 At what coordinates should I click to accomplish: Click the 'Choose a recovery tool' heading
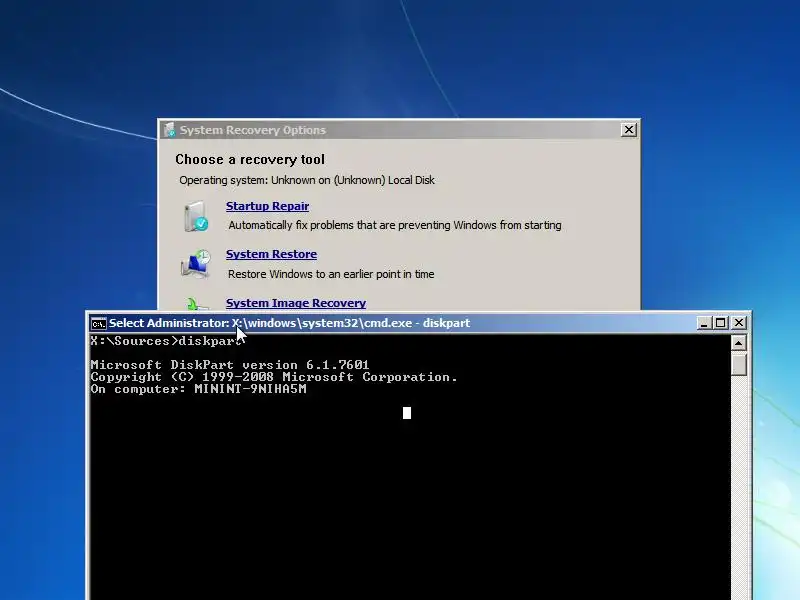coord(250,160)
